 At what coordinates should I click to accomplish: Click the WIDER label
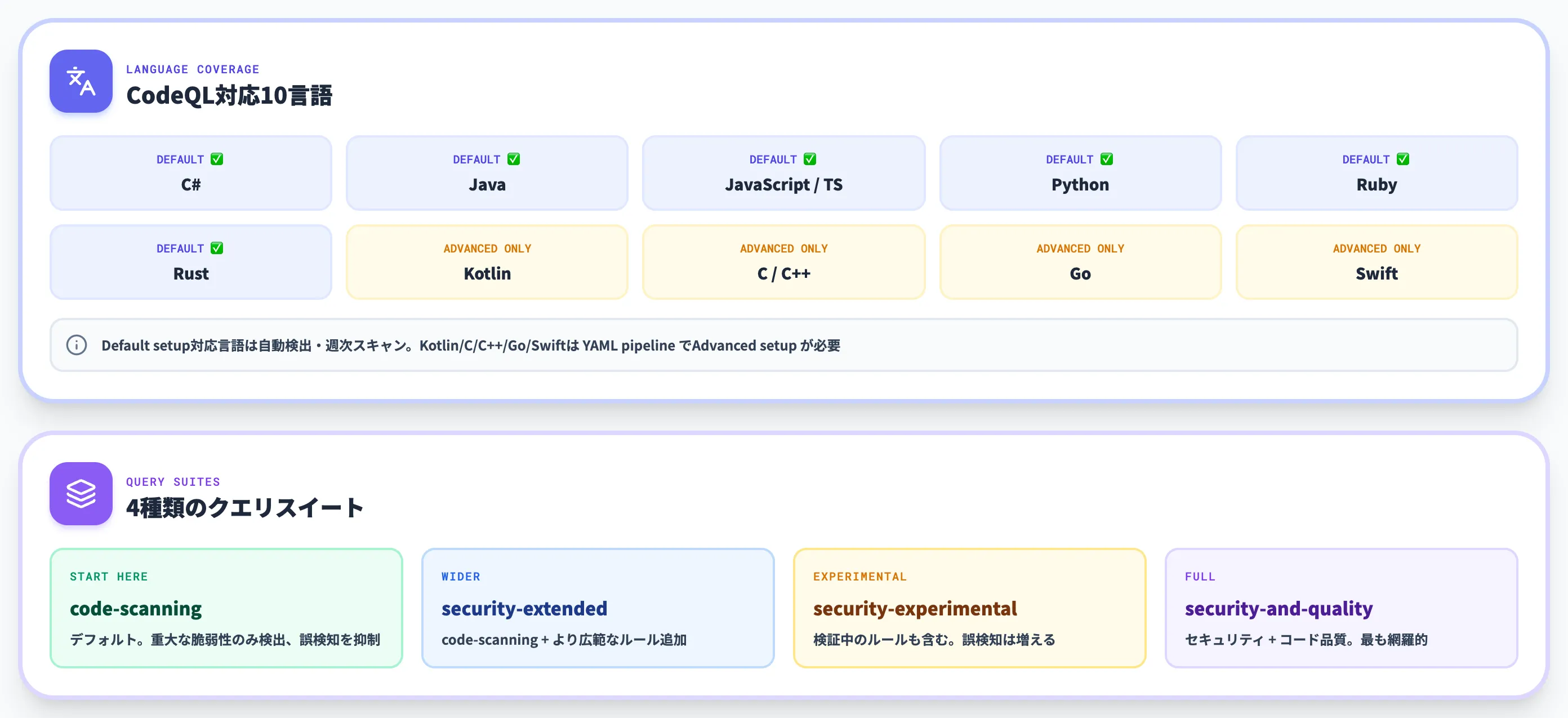pos(461,576)
